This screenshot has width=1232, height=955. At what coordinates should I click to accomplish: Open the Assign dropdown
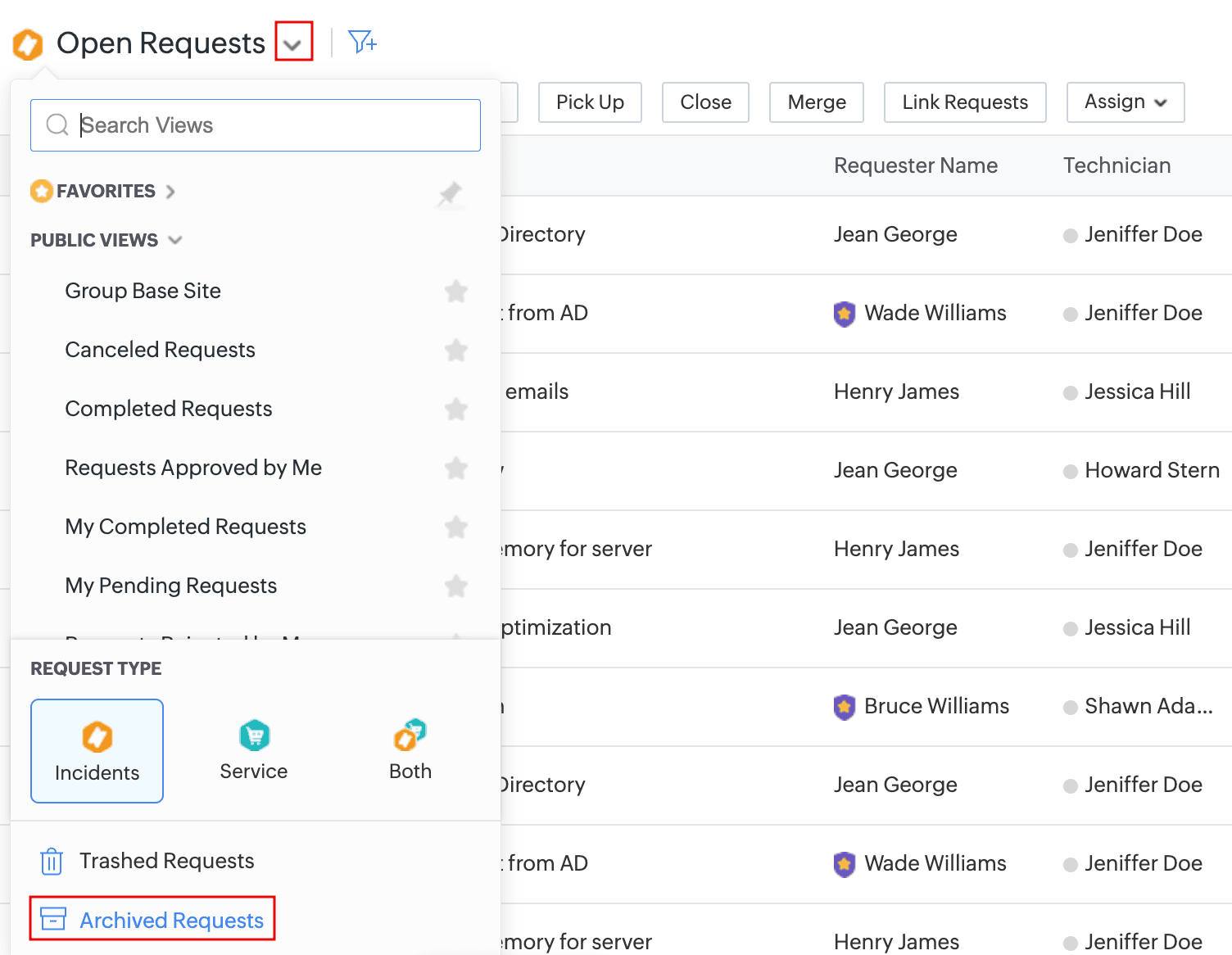(1125, 102)
